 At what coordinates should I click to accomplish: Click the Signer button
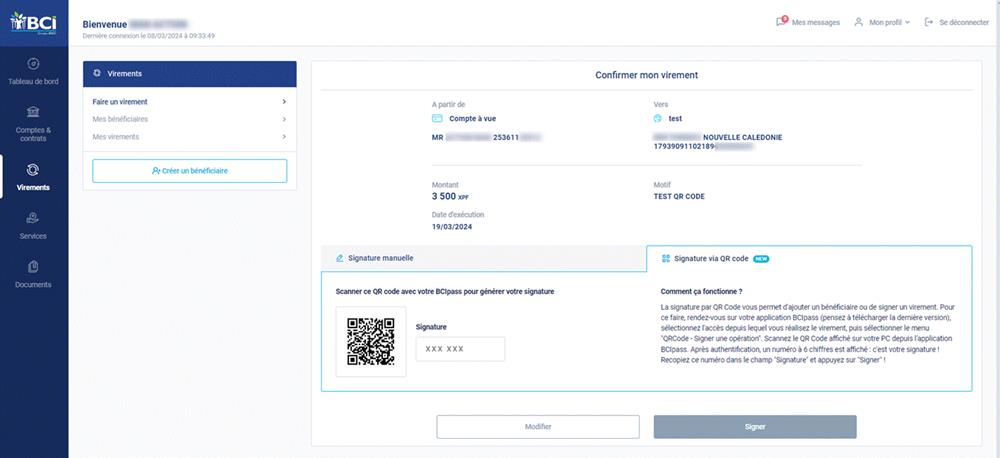click(754, 427)
